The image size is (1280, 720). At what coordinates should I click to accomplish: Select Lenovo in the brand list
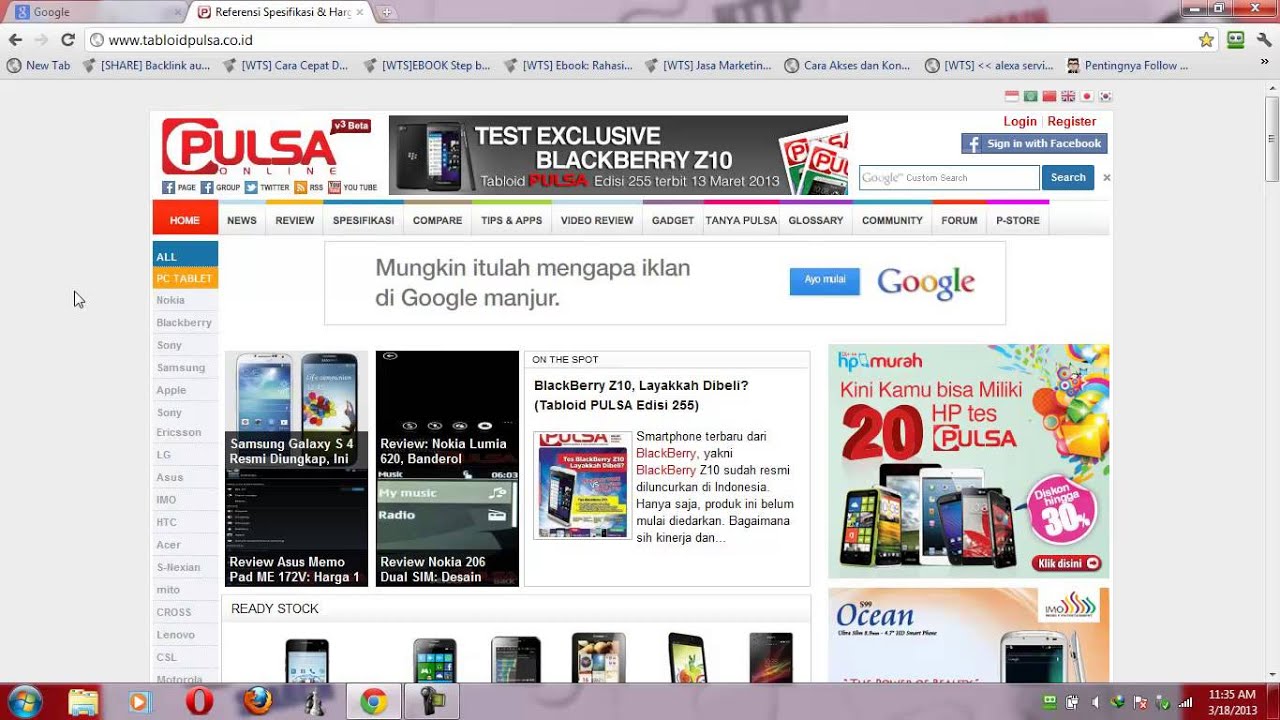[176, 635]
